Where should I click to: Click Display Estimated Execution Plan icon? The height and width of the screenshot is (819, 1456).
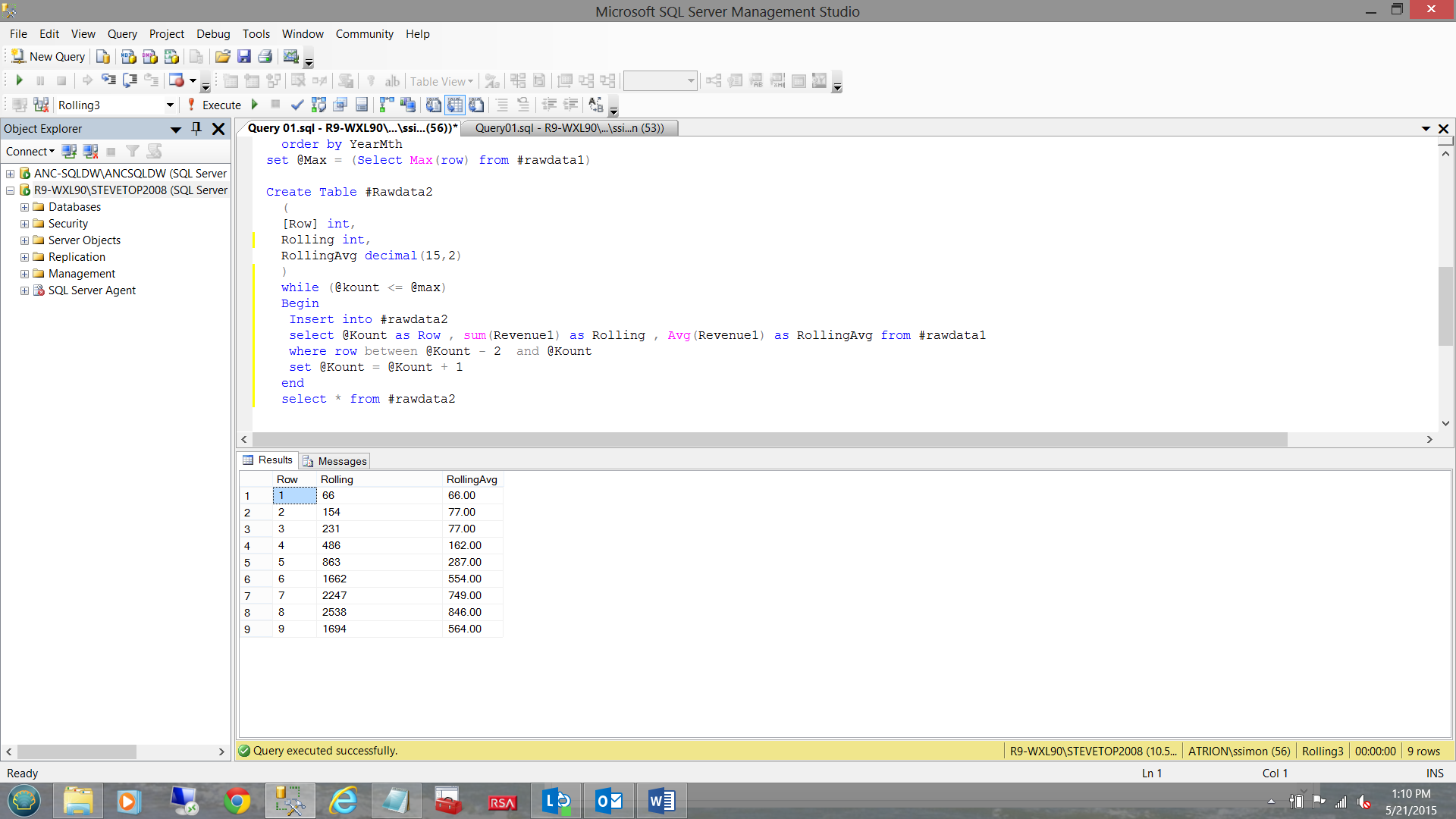pos(318,105)
